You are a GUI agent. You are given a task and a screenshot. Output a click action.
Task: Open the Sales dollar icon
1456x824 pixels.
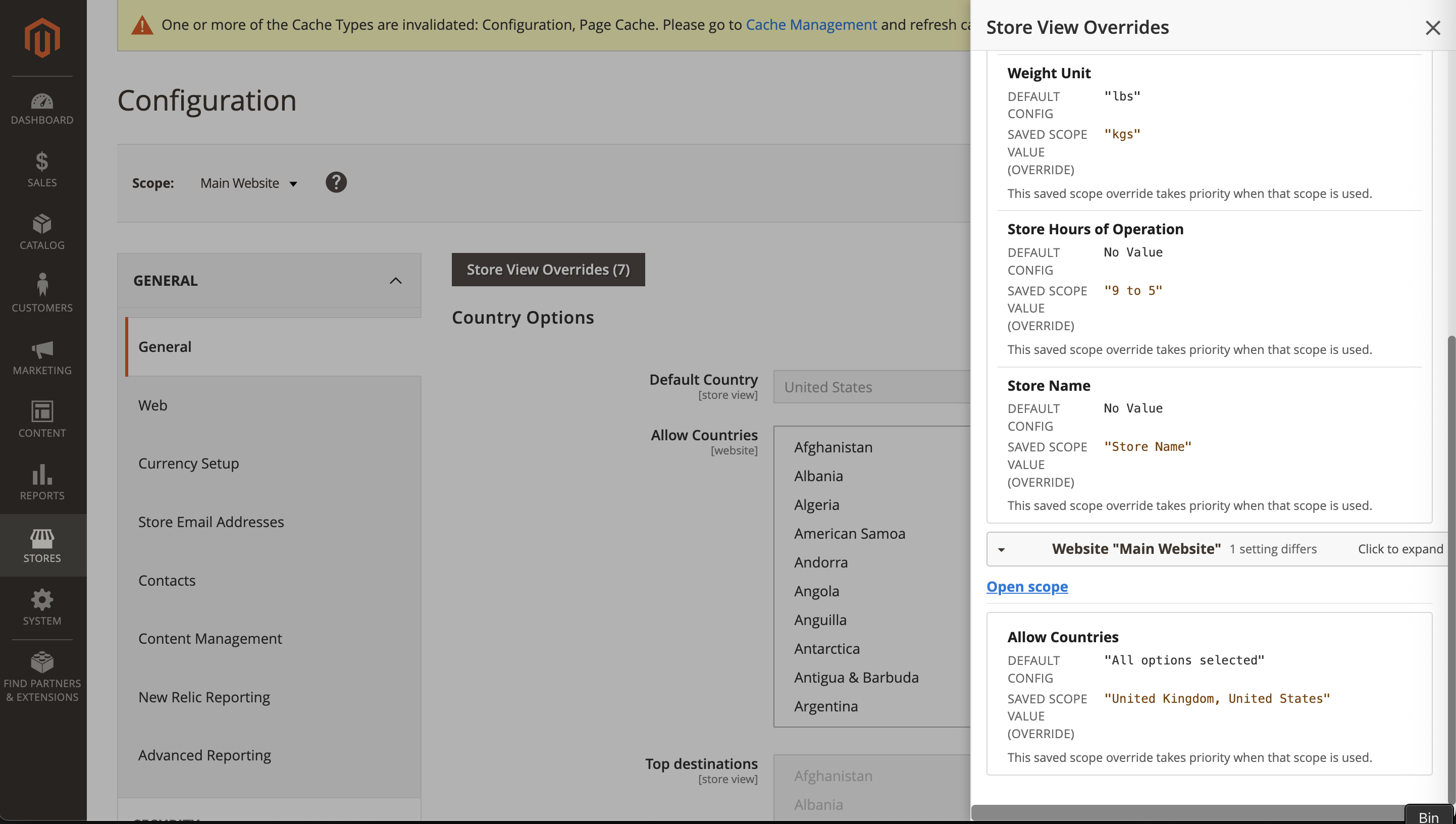tap(42, 161)
